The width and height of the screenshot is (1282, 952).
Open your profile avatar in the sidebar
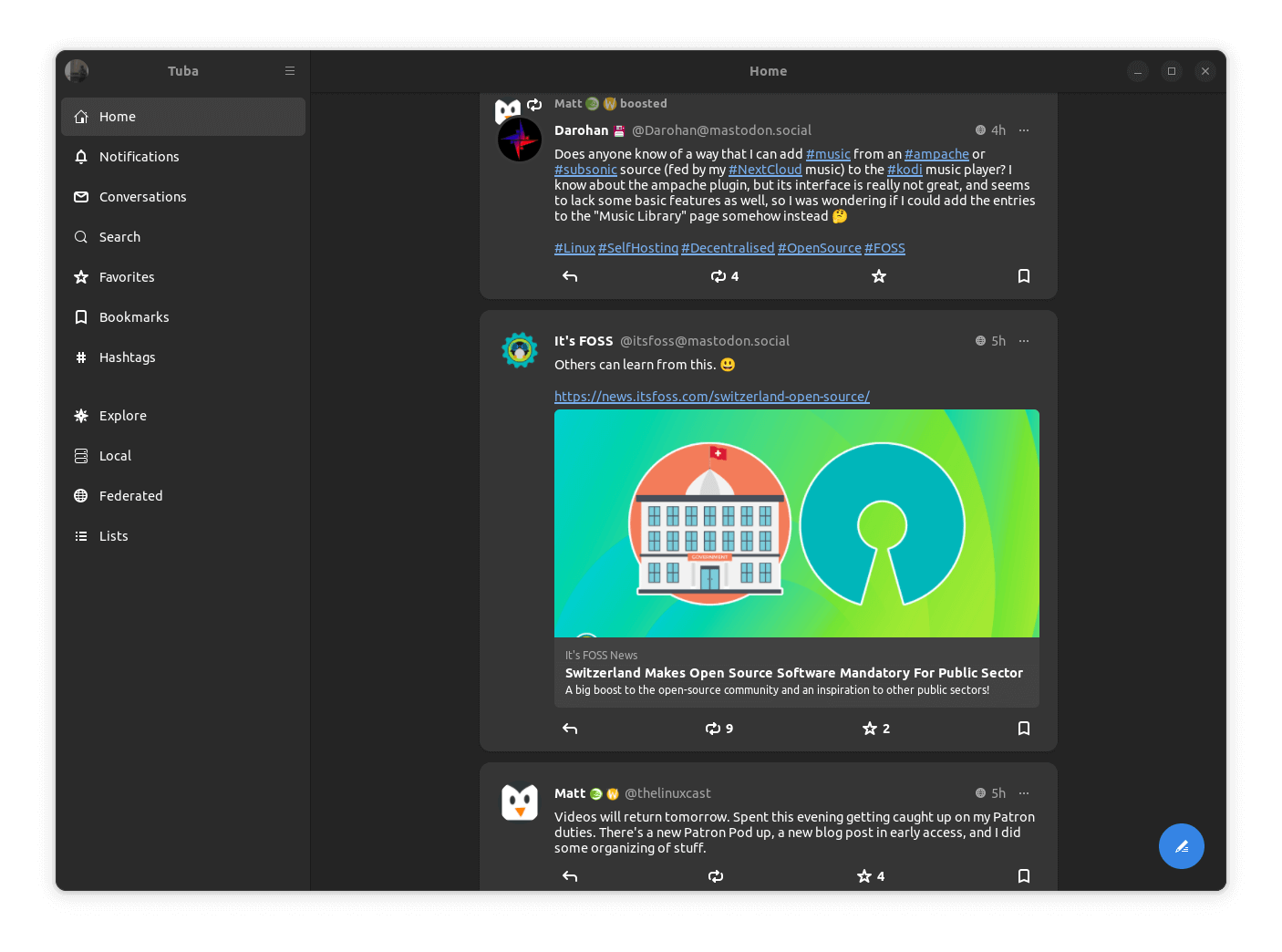pos(77,70)
